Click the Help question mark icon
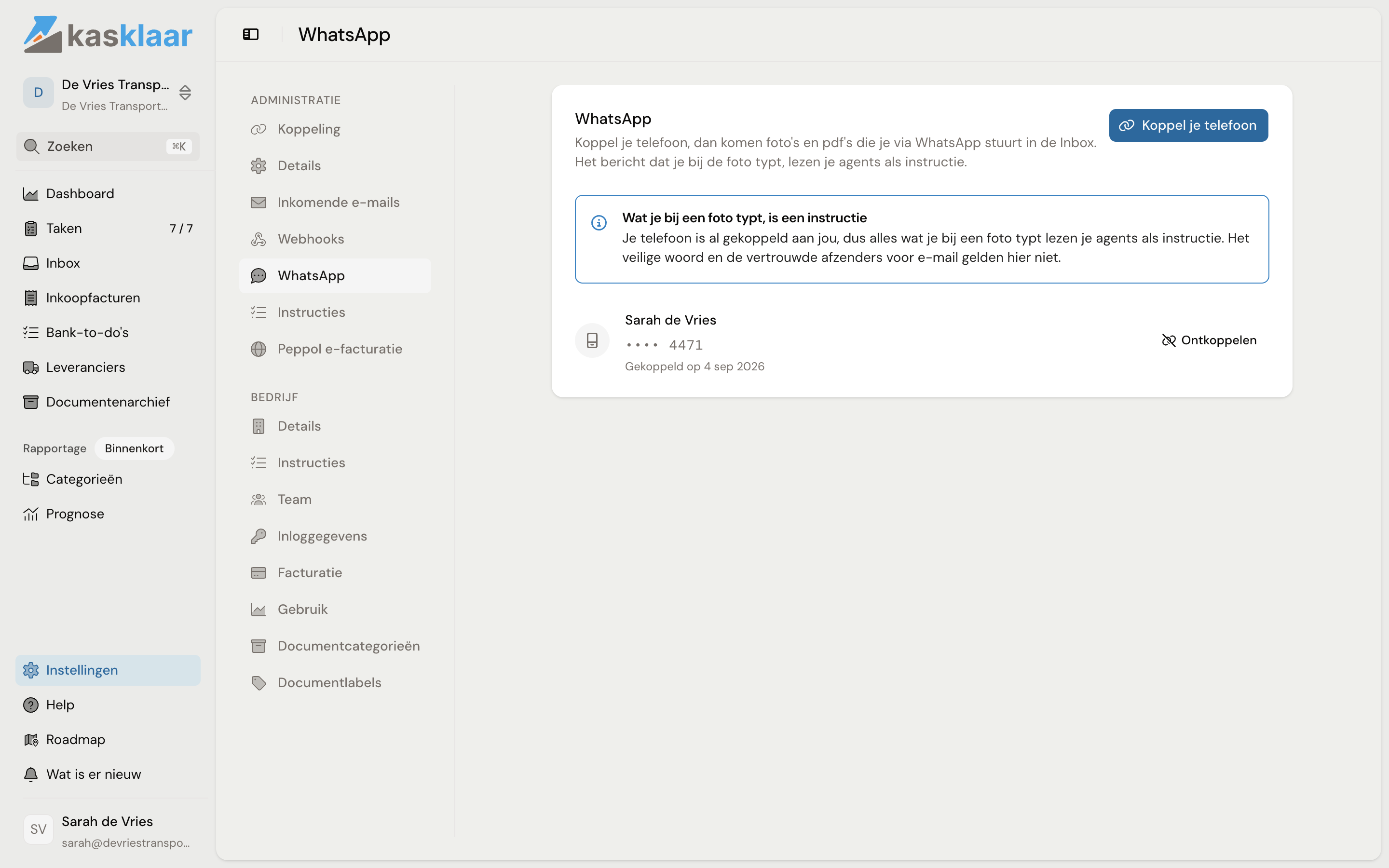This screenshot has height=868, width=1389. click(x=30, y=705)
